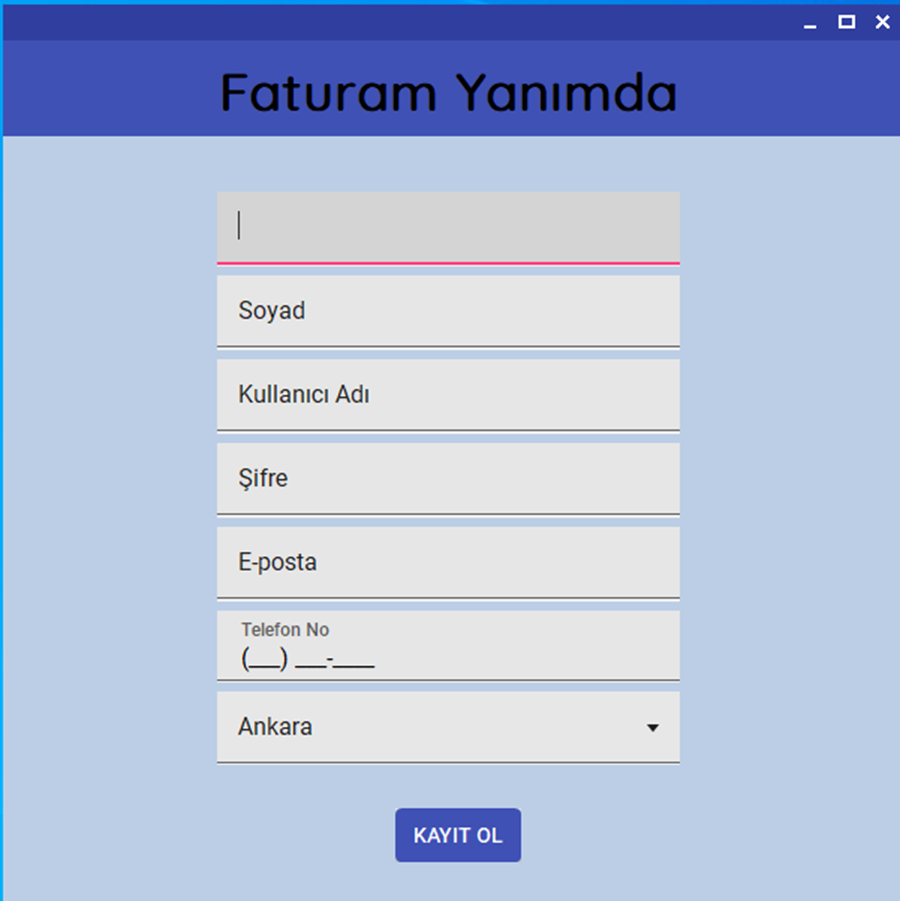
Task: Click the Telefon No field
Action: click(x=448, y=645)
